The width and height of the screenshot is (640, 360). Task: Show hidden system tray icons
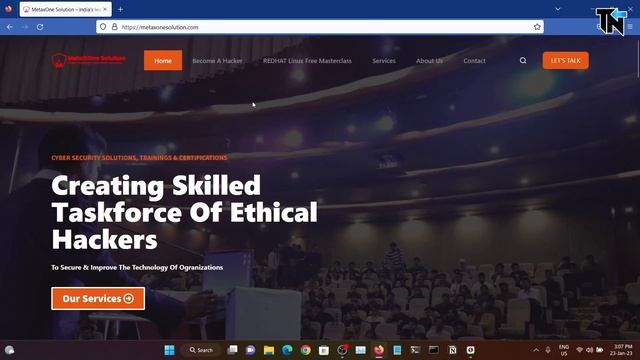[x=536, y=350]
